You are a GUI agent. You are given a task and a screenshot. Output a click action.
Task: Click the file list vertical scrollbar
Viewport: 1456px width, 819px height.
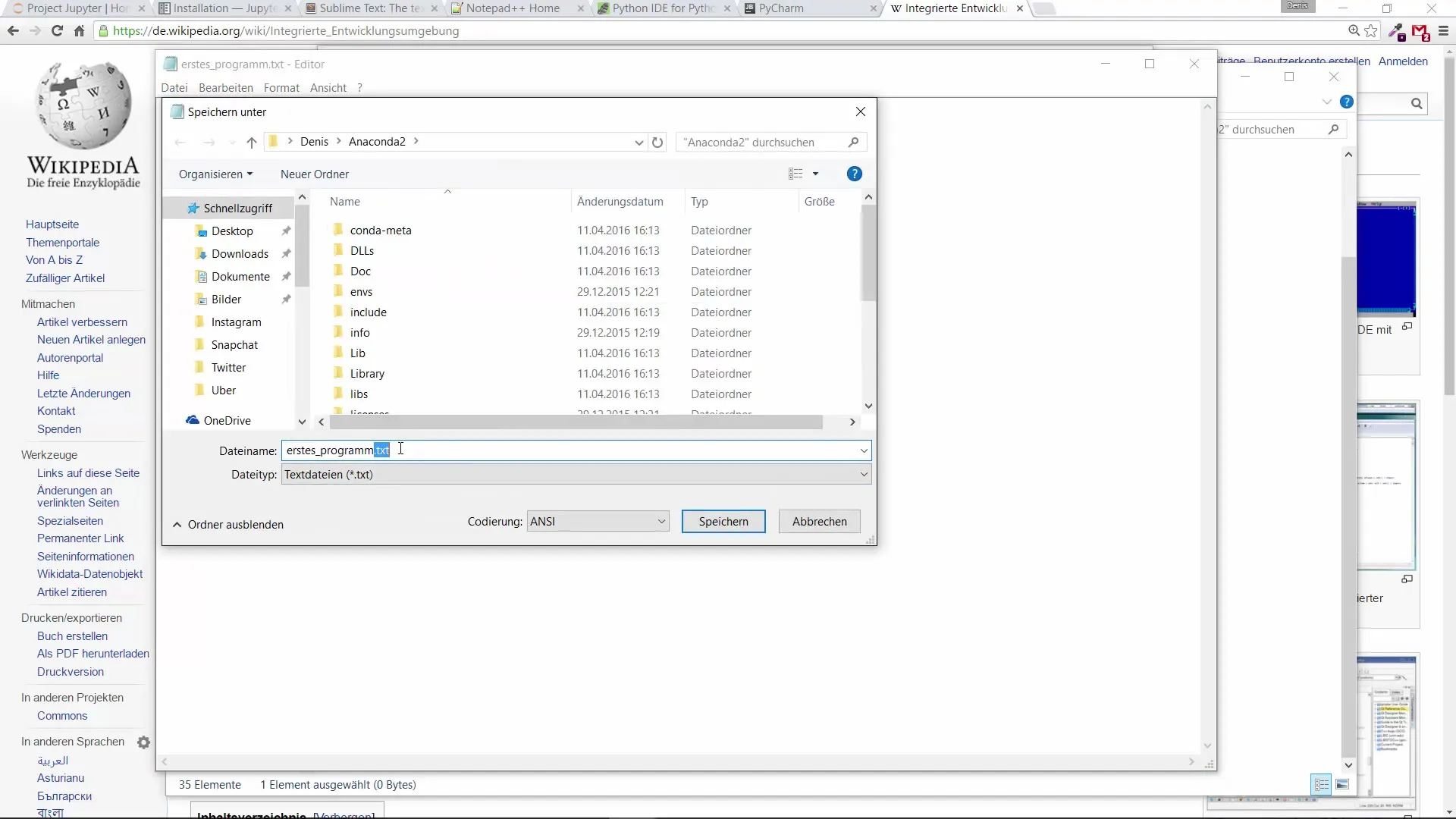point(868,254)
